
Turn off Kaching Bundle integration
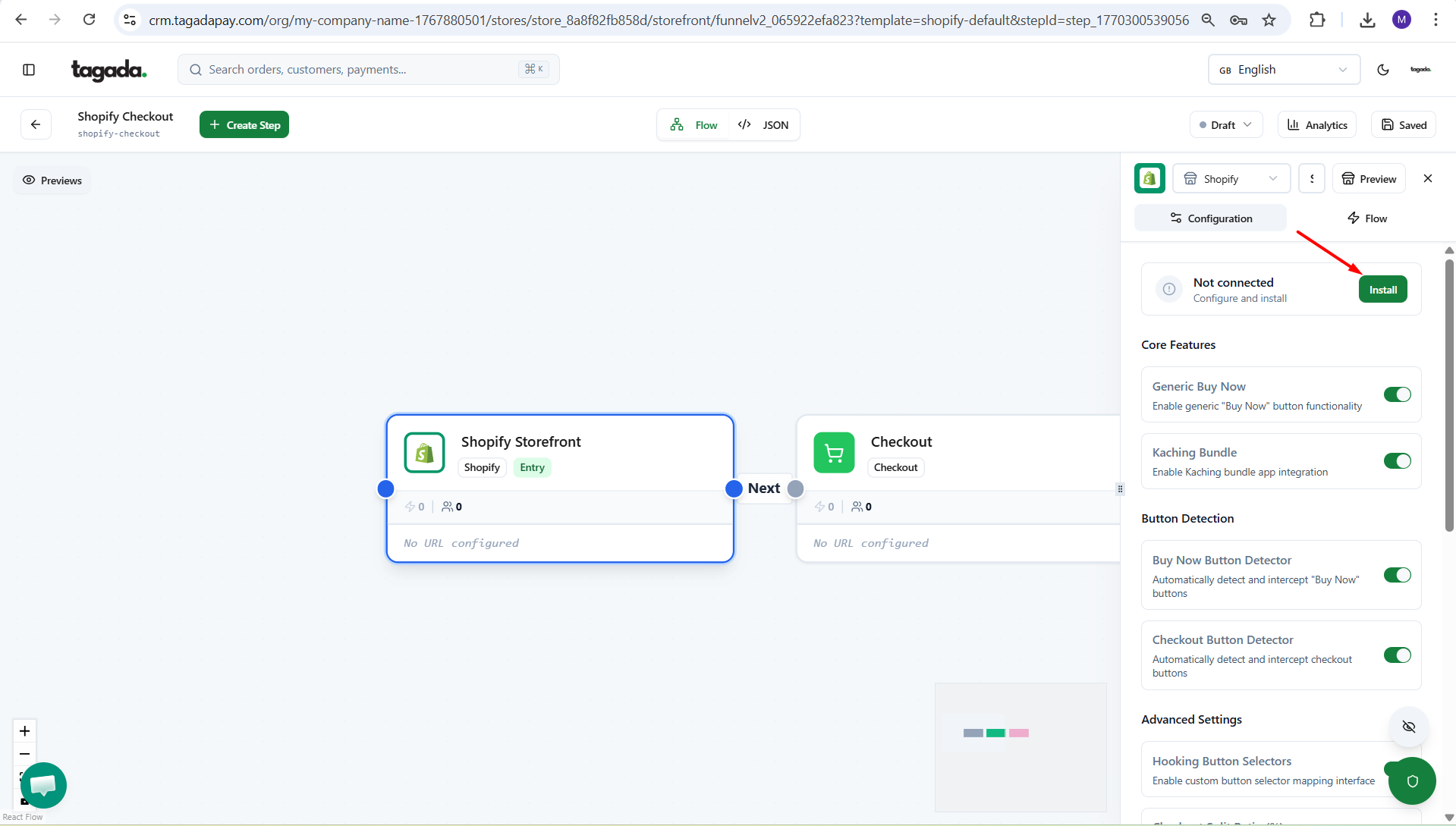tap(1397, 461)
